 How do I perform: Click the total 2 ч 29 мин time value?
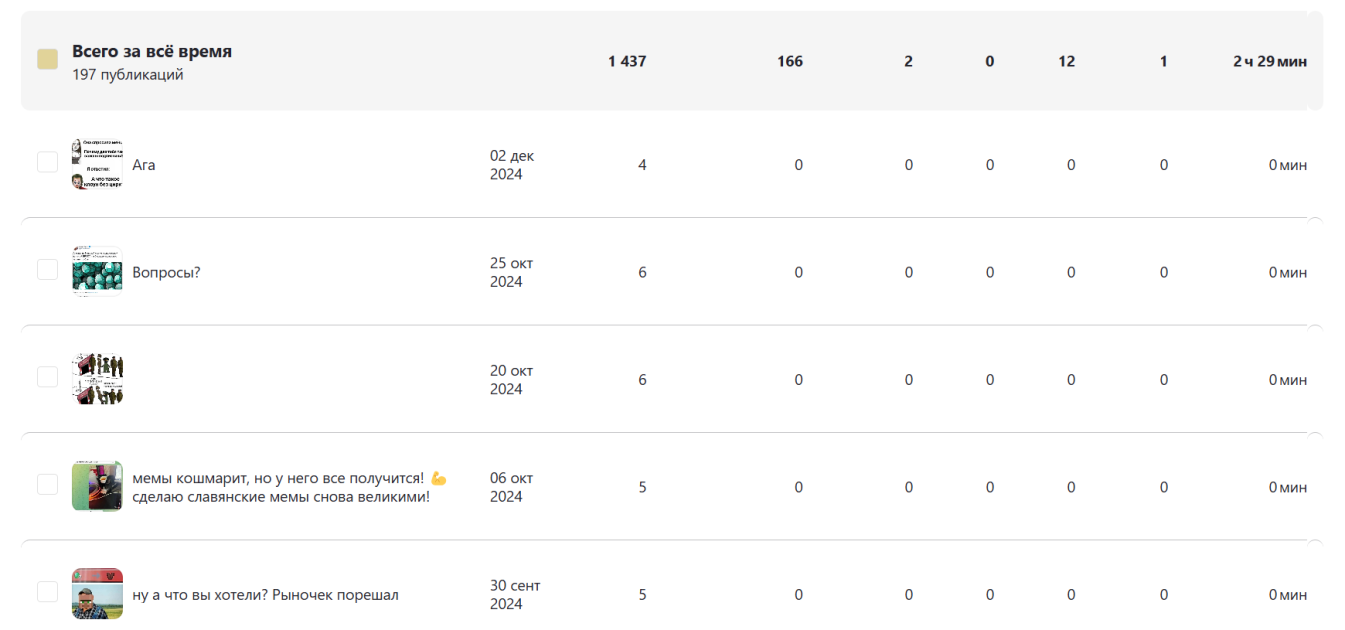point(1270,61)
